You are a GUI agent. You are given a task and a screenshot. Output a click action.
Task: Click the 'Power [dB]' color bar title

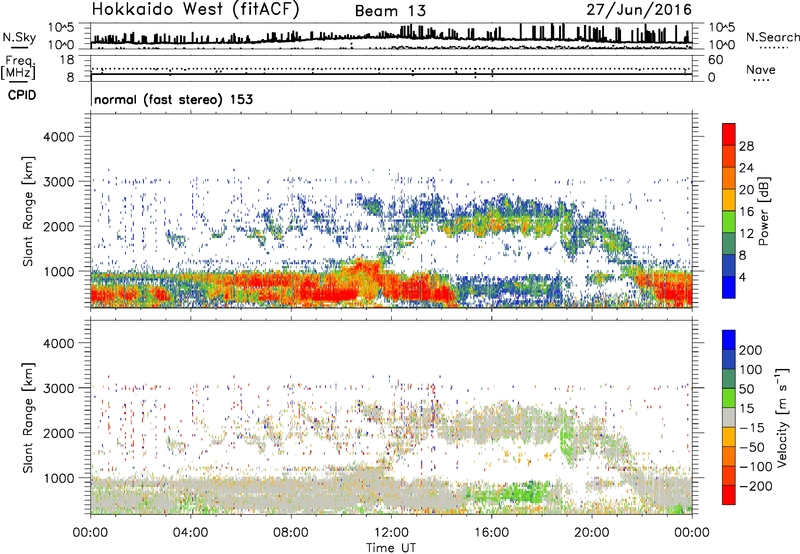point(763,211)
